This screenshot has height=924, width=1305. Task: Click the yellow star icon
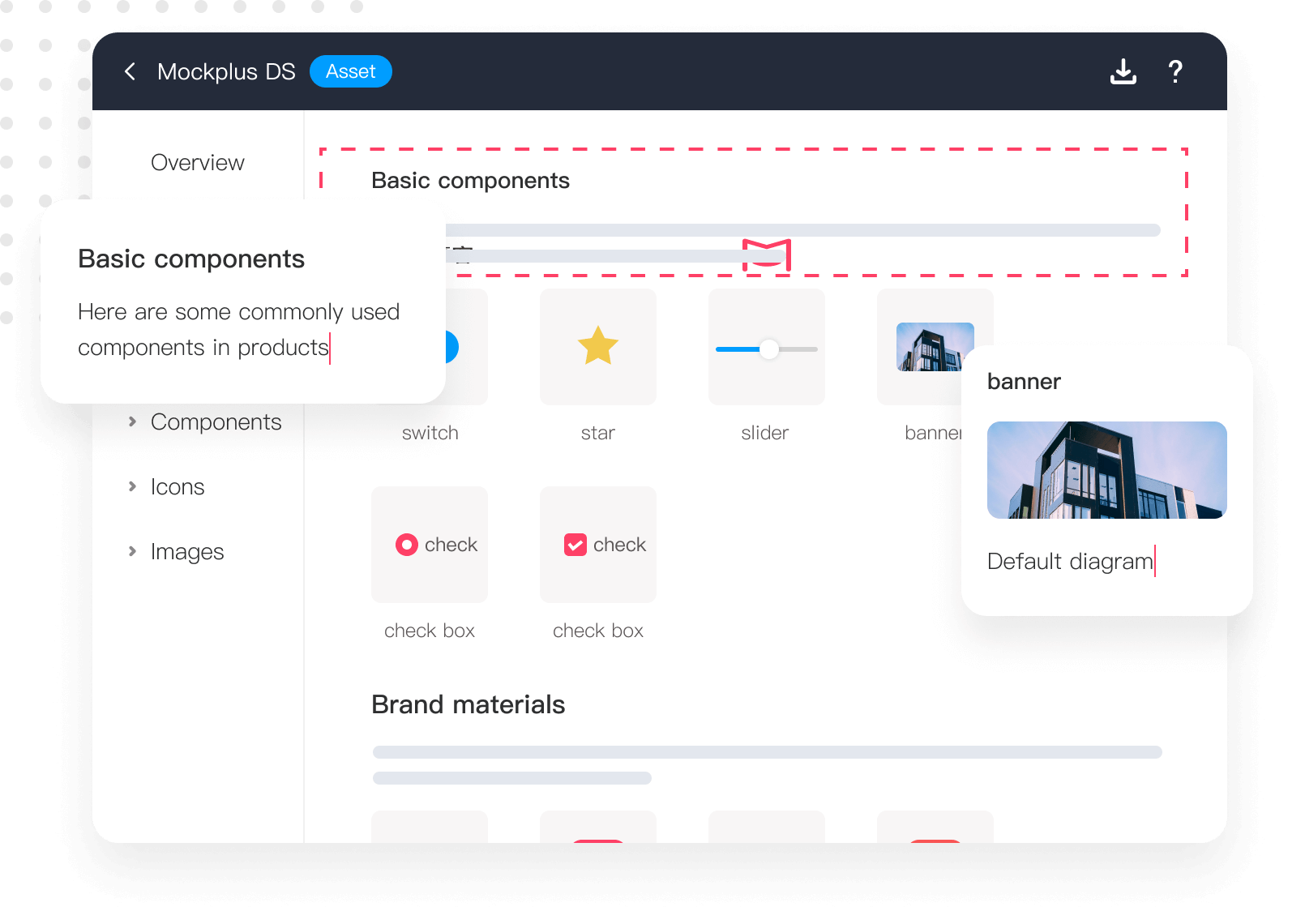(x=598, y=346)
